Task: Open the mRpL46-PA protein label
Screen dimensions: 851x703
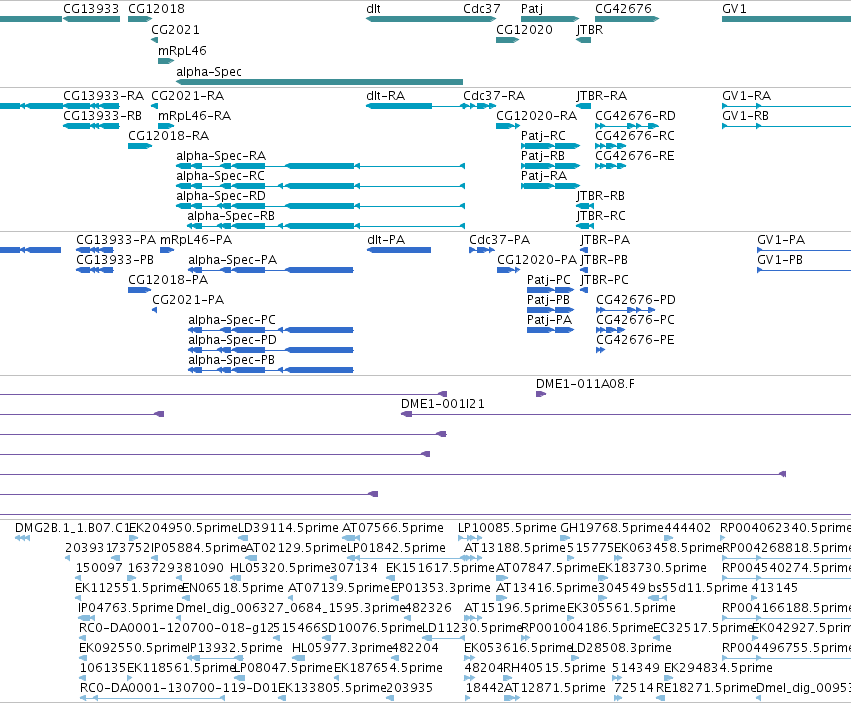Action: click(x=196, y=239)
